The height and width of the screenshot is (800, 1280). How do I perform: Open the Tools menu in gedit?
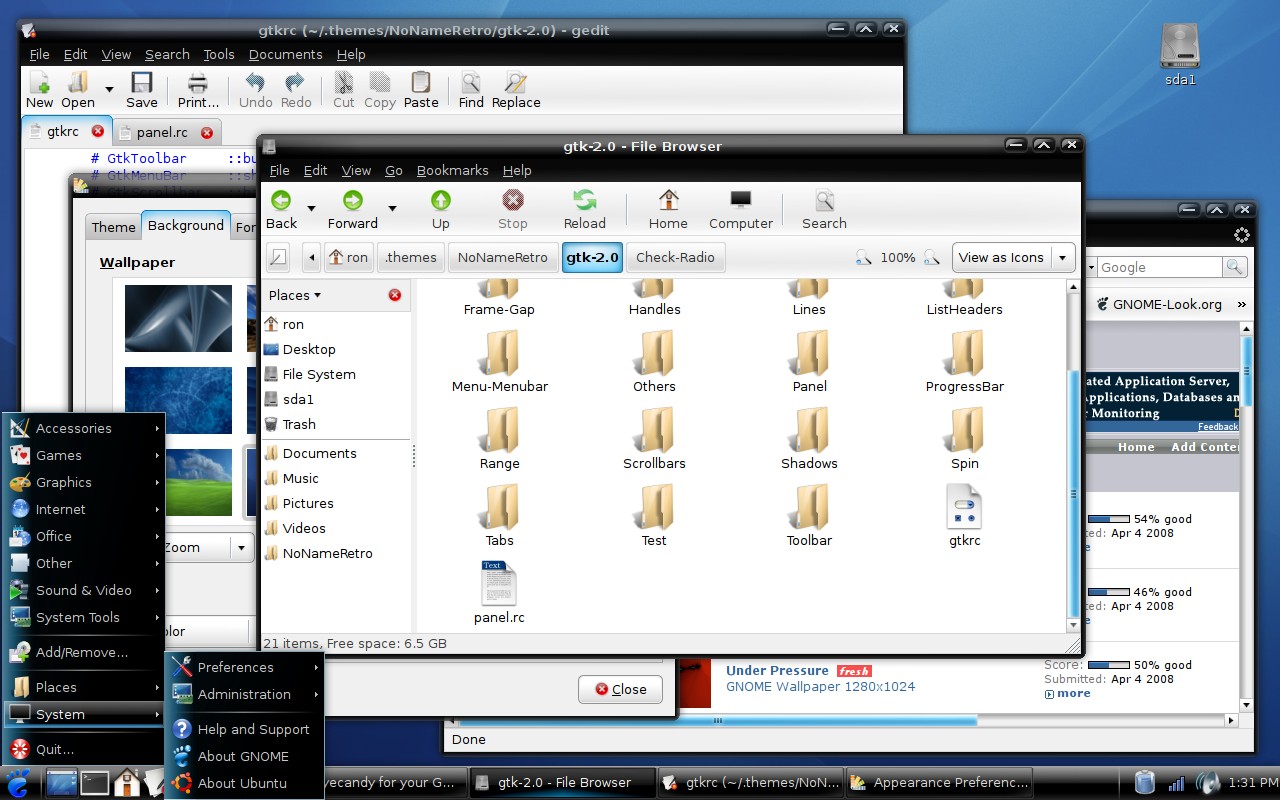coord(219,54)
